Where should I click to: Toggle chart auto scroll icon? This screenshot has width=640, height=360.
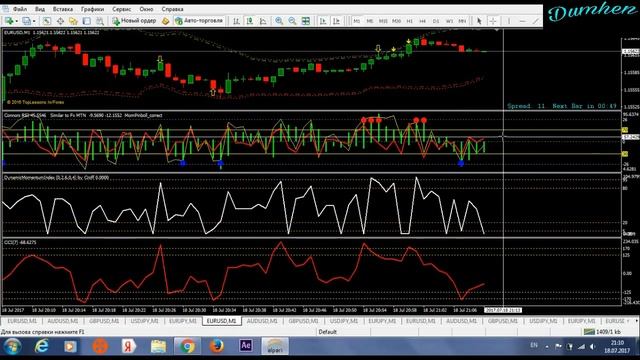[x=323, y=21]
